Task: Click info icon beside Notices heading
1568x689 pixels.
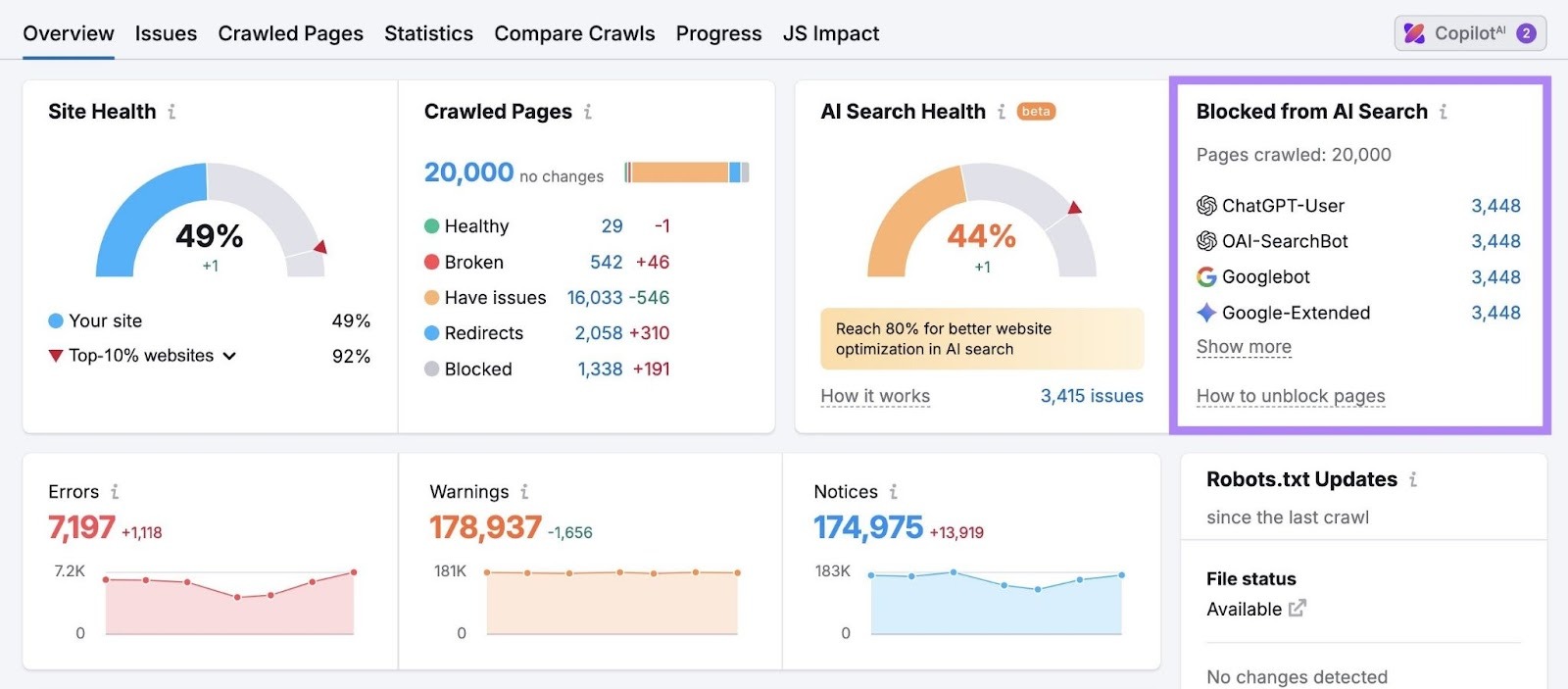Action: pos(893,492)
